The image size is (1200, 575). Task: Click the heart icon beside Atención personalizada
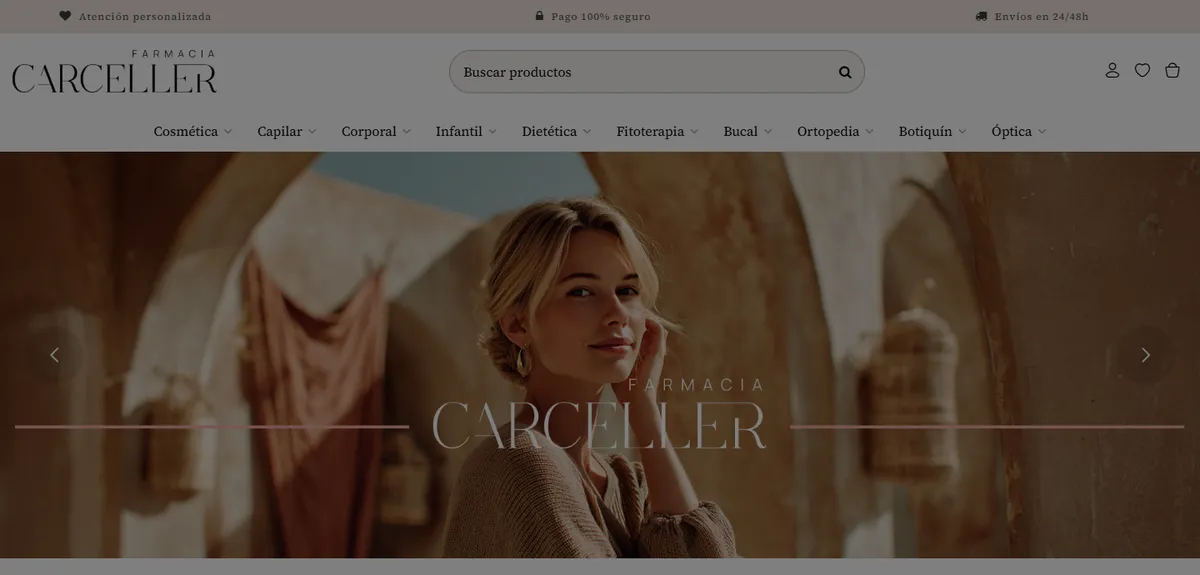65,16
